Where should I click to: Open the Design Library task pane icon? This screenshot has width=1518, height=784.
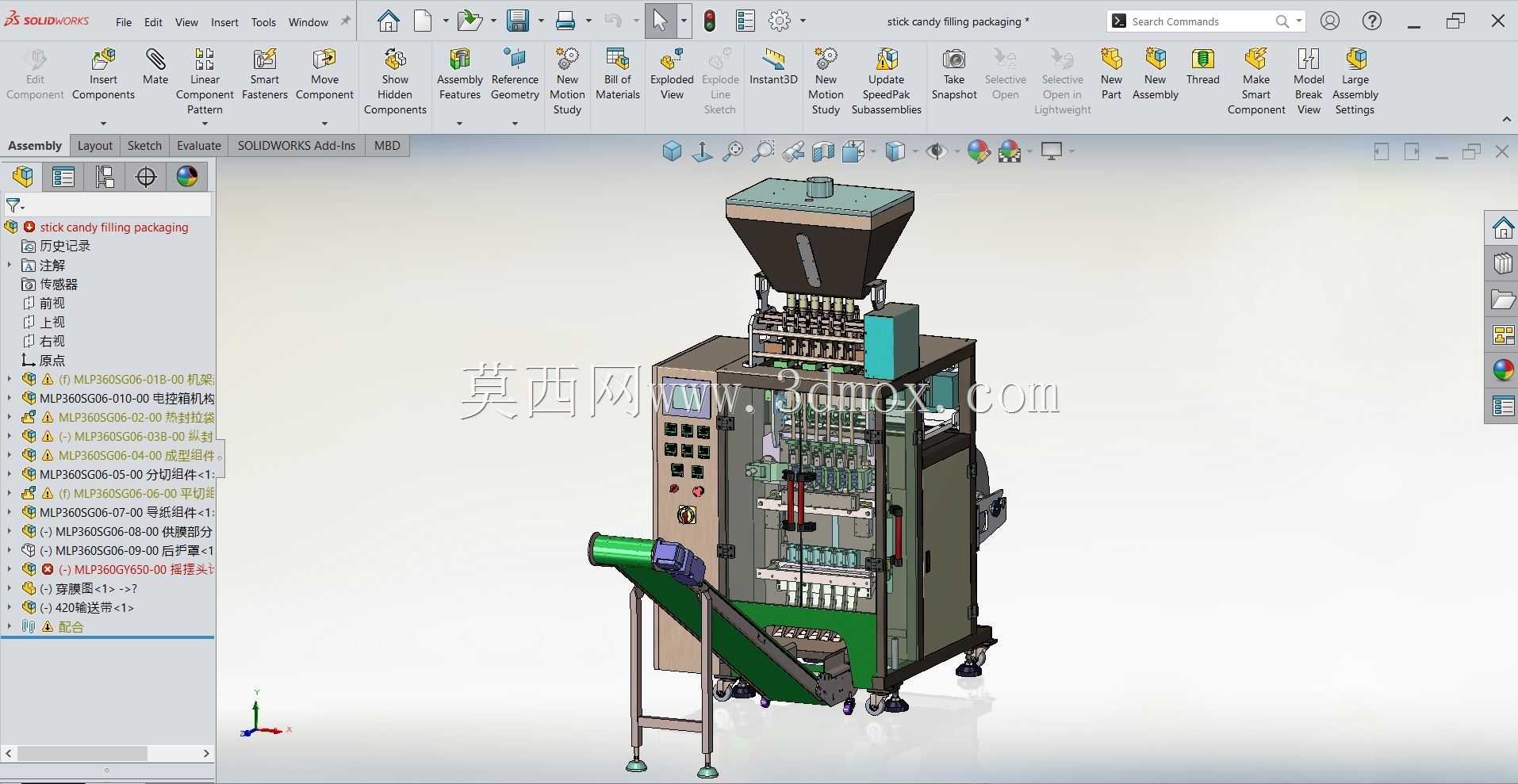[1502, 264]
